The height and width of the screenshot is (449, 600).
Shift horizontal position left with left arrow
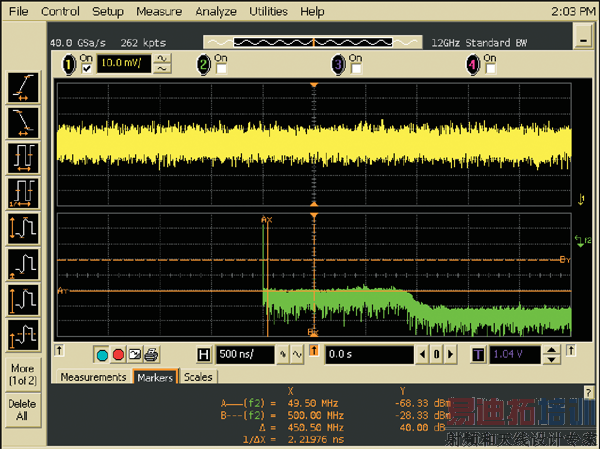[x=422, y=354]
